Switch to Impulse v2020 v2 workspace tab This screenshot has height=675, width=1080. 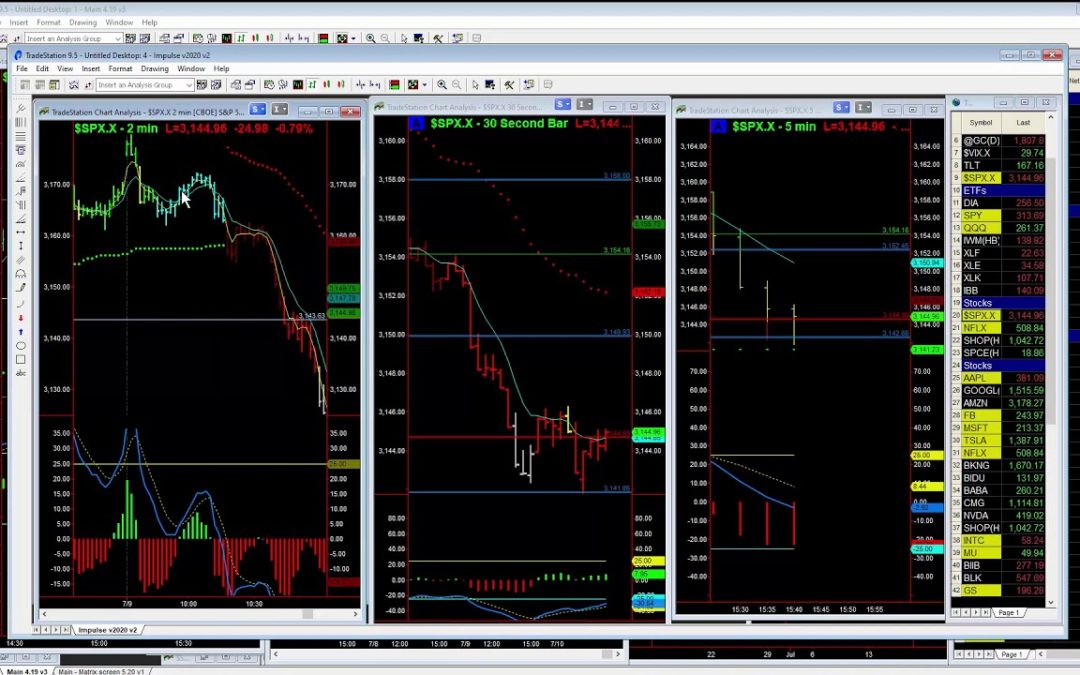coord(107,630)
